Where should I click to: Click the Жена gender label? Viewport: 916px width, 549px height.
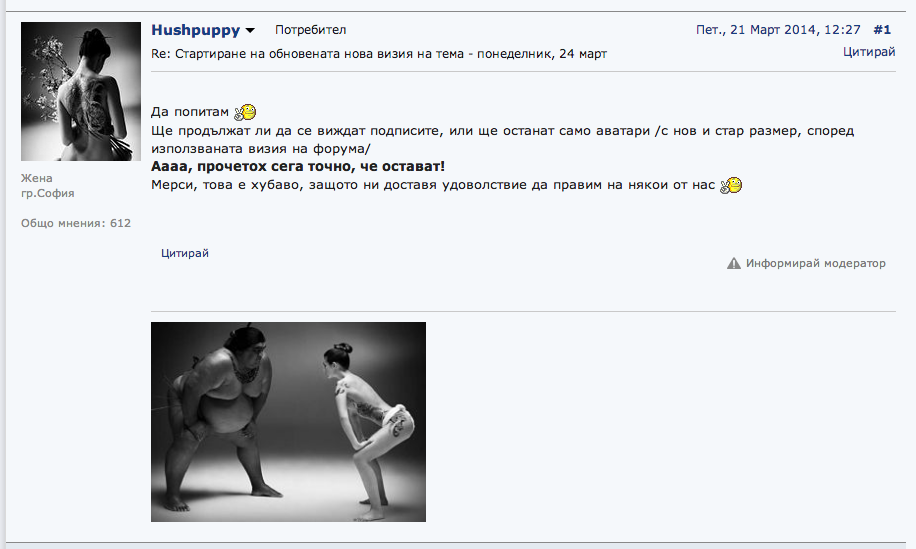37,178
